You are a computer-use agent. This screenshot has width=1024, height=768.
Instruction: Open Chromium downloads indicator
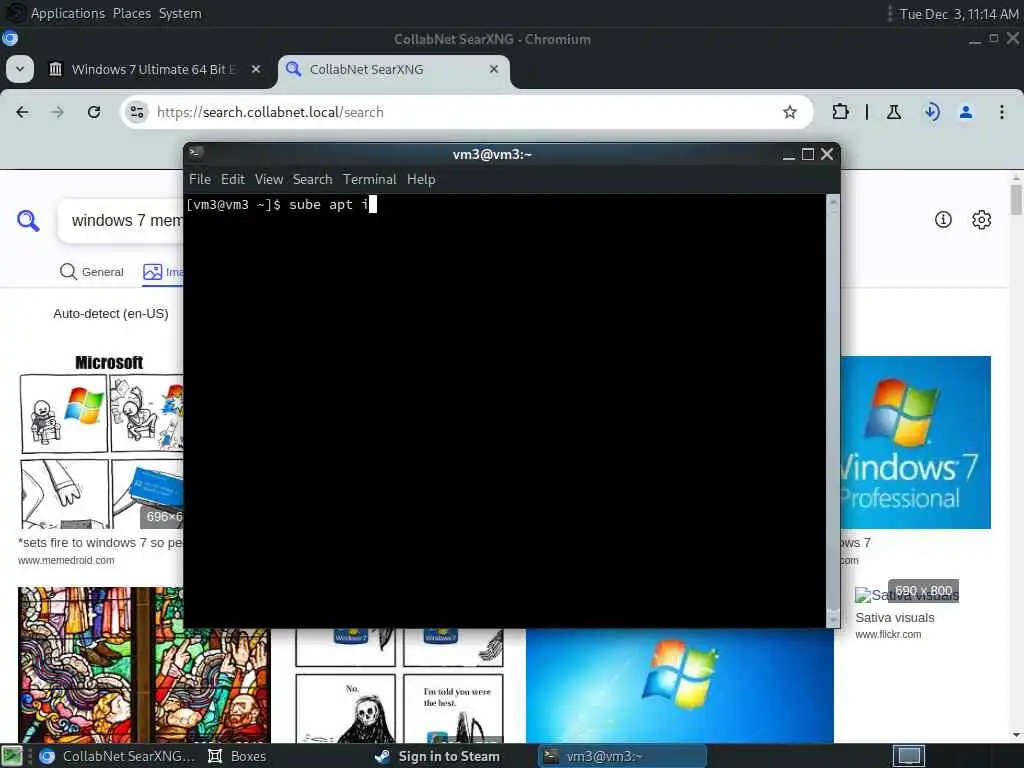pyautogui.click(x=932, y=112)
